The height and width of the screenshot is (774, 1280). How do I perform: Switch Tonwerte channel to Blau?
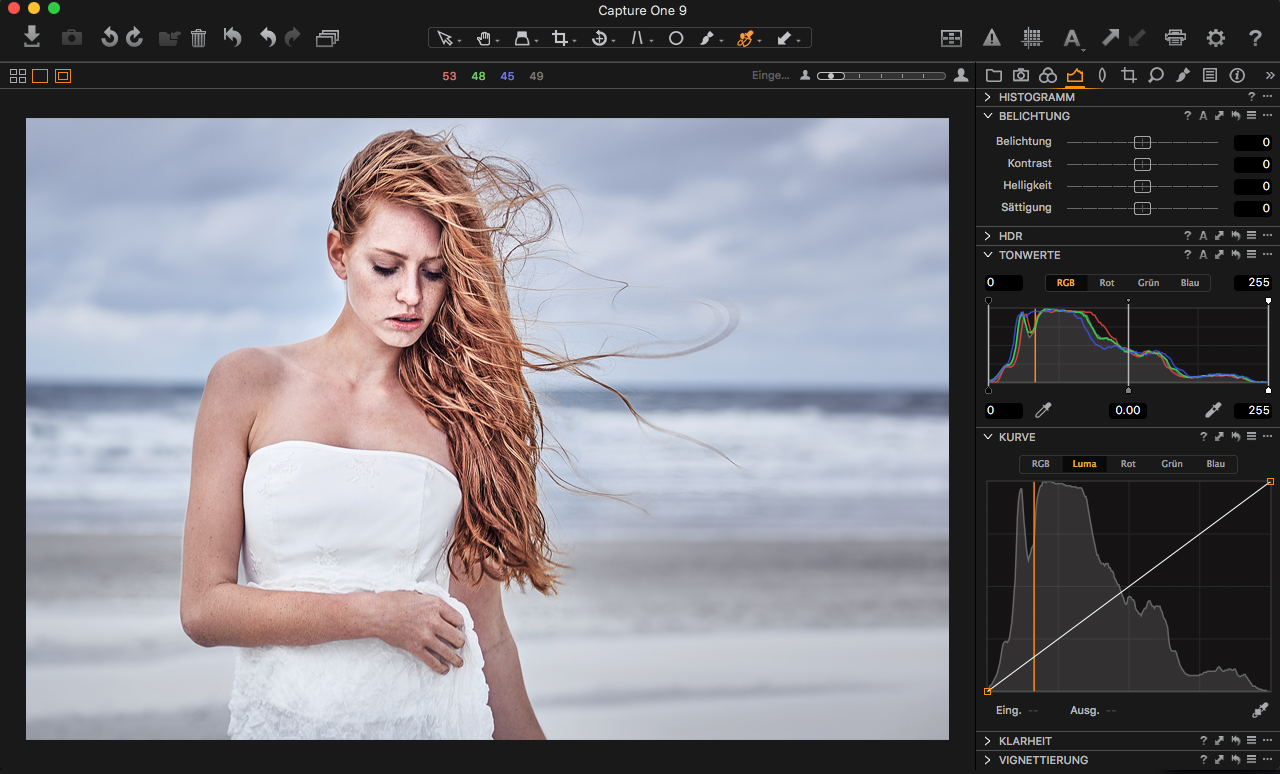click(x=1189, y=283)
